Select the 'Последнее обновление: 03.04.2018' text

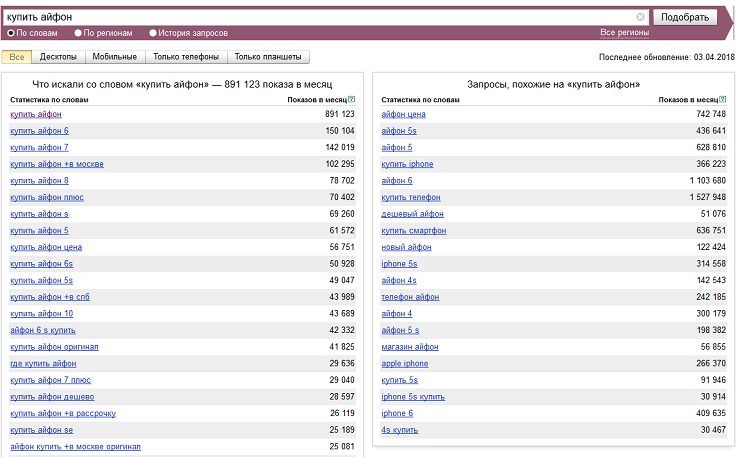click(667, 57)
